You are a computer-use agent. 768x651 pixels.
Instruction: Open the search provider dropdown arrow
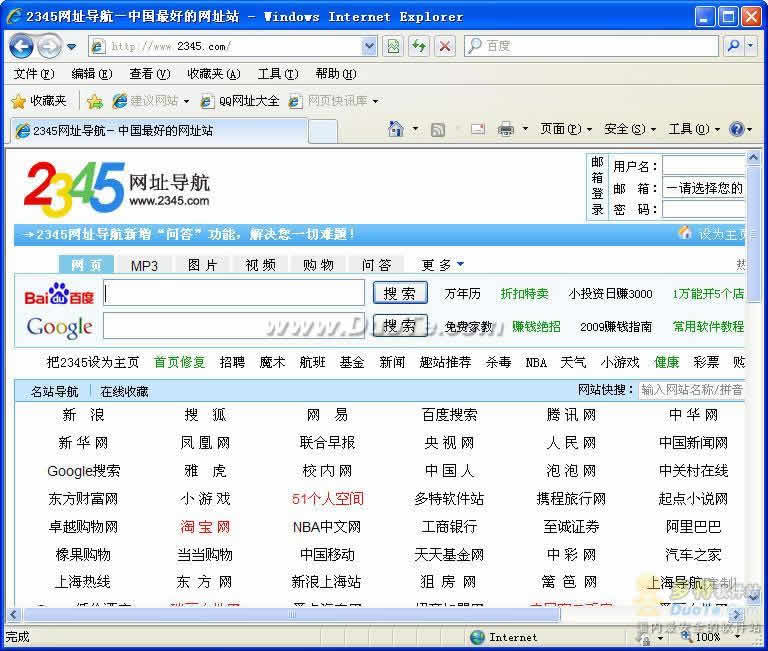click(x=751, y=46)
